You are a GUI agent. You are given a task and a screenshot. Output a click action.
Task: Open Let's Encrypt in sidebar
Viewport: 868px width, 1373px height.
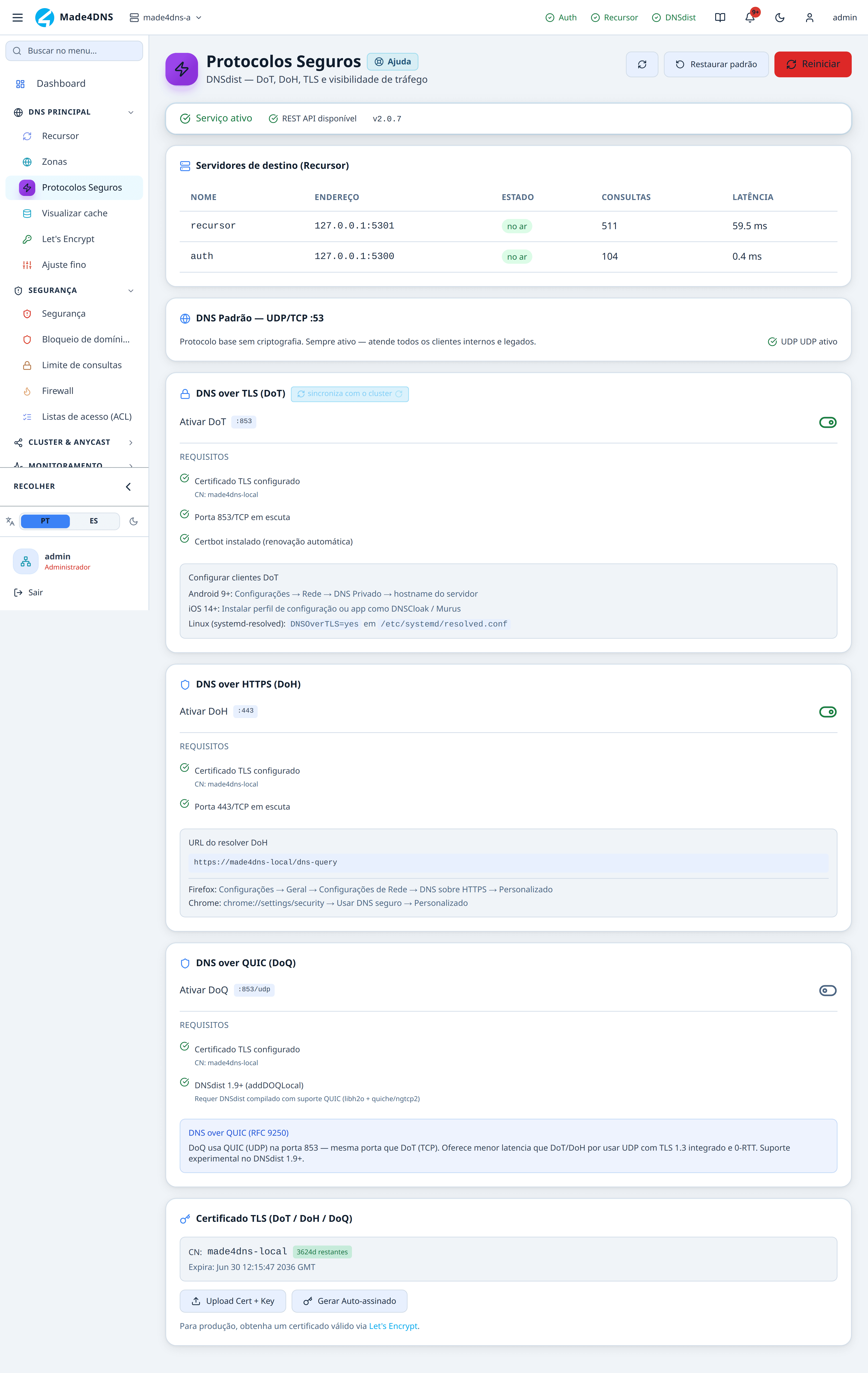74,239
